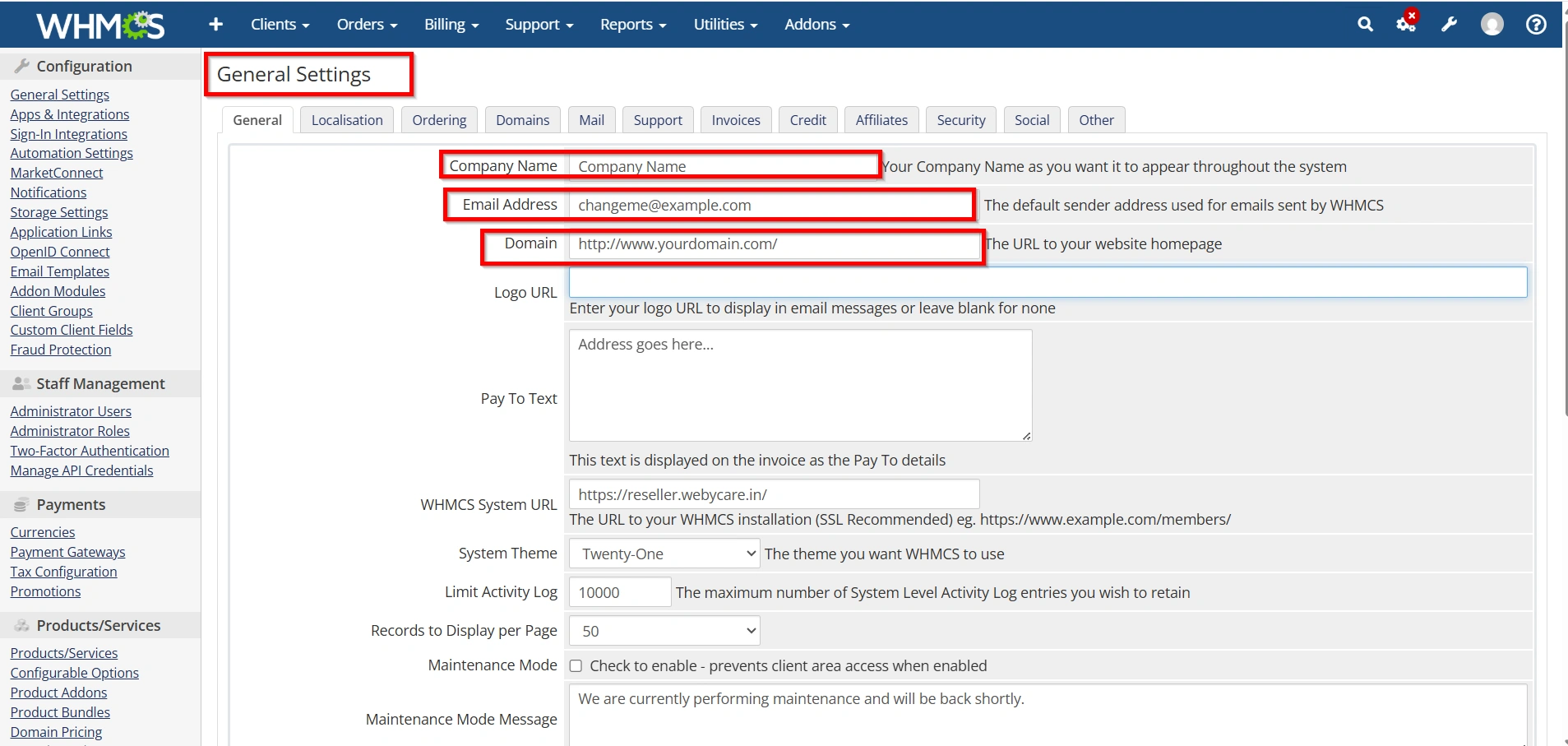Go to Notifications settings

(49, 192)
